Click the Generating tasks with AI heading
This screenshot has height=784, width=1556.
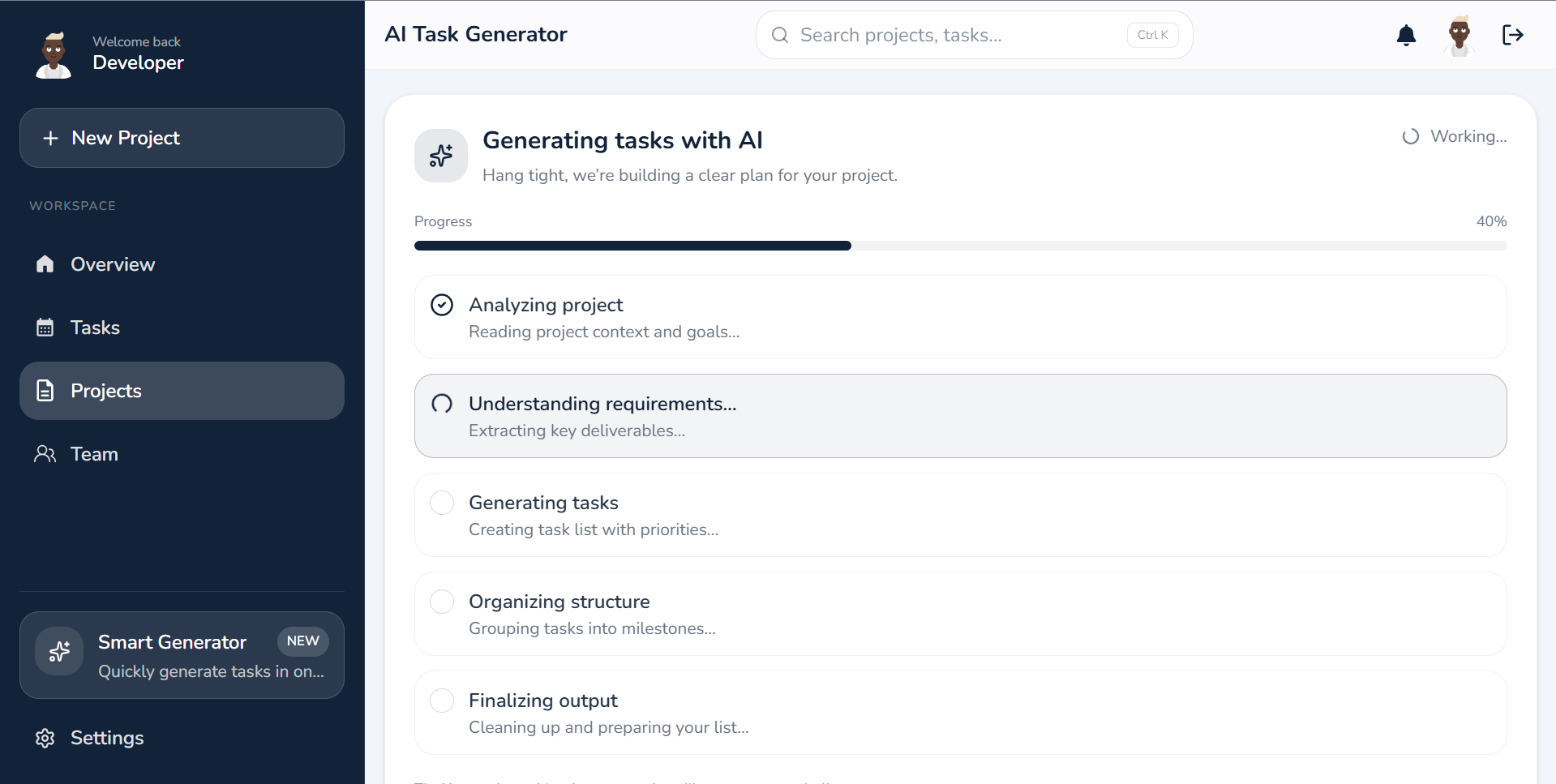(x=623, y=140)
